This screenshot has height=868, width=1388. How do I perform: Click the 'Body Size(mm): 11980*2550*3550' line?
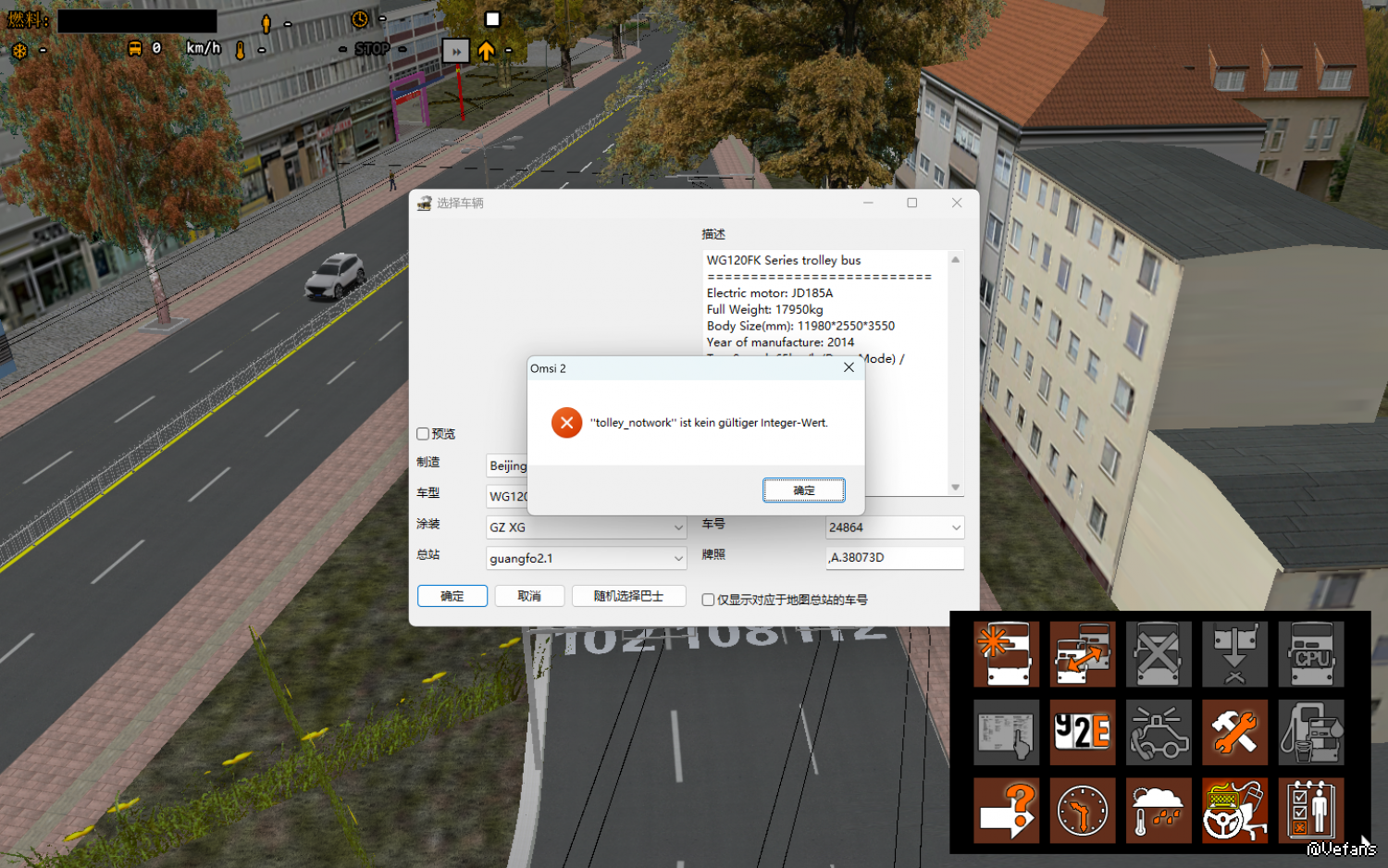pyautogui.click(x=801, y=326)
